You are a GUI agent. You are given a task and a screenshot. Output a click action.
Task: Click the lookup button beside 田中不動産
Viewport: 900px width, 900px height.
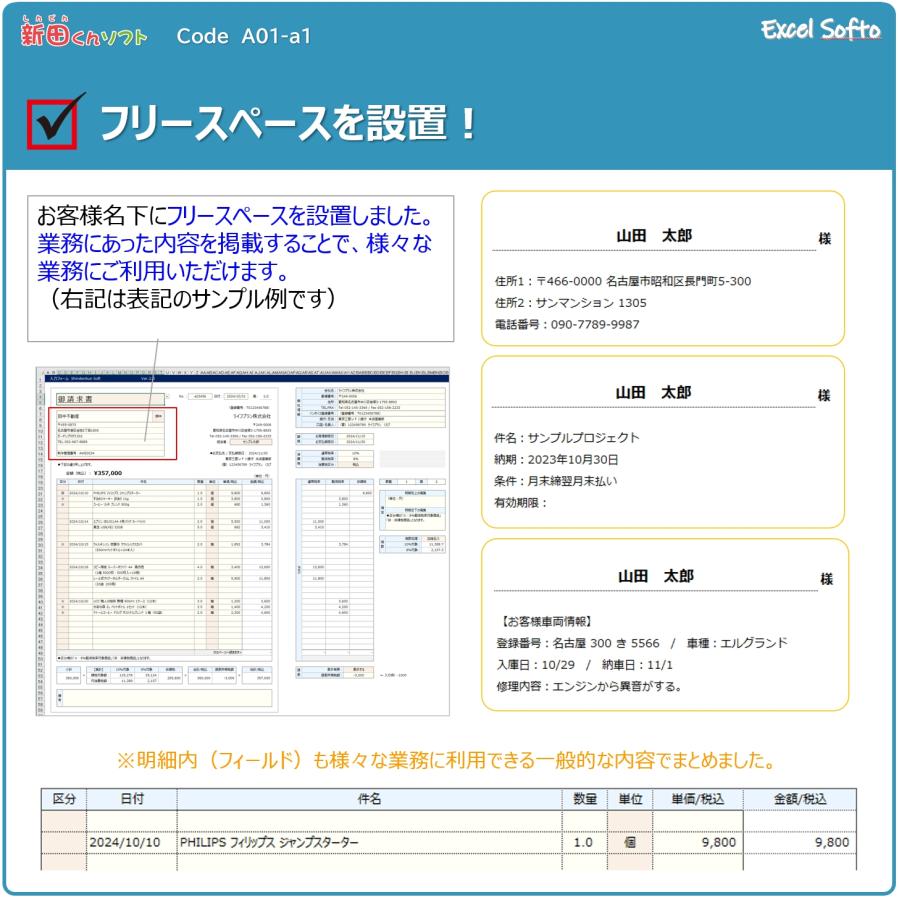[155, 418]
